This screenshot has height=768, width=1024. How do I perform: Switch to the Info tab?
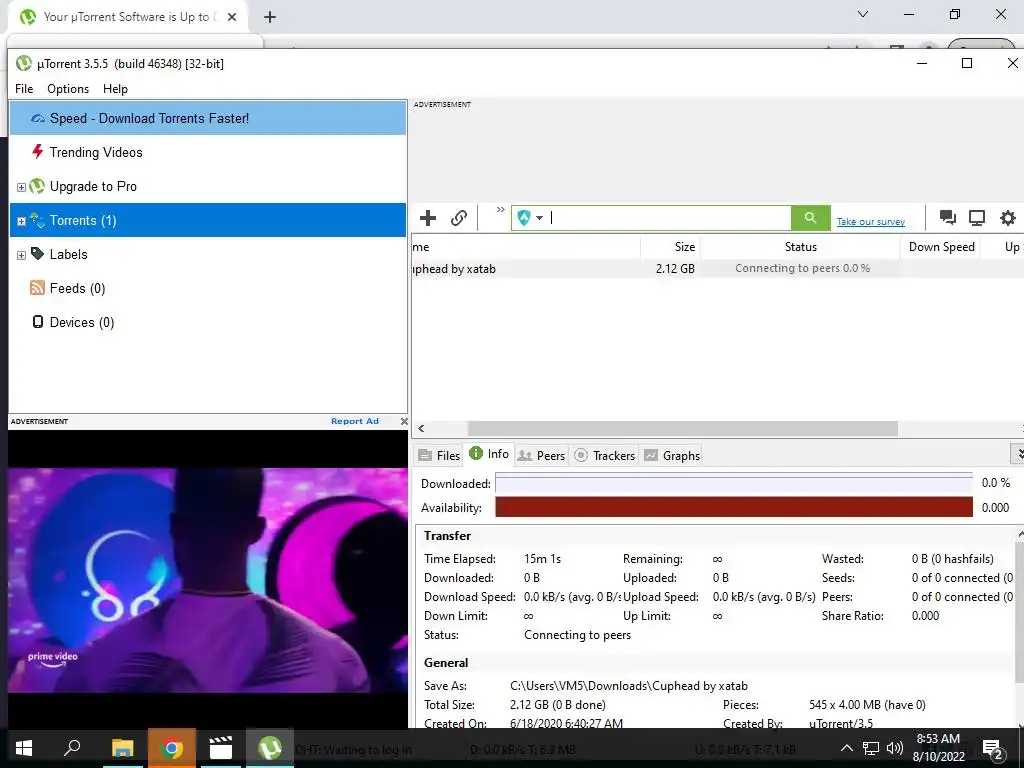489,454
